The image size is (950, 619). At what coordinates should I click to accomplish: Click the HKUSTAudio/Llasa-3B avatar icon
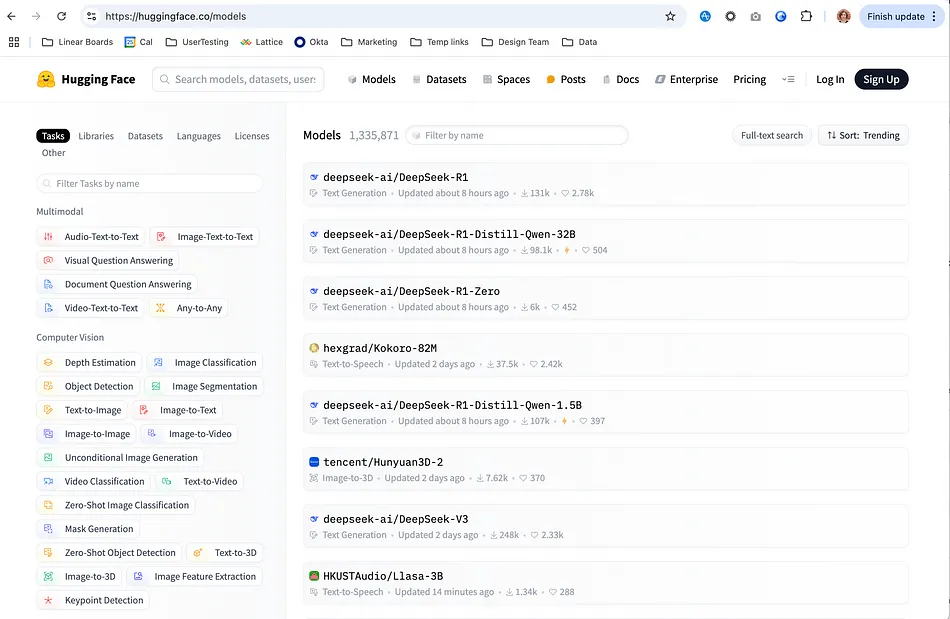click(314, 576)
